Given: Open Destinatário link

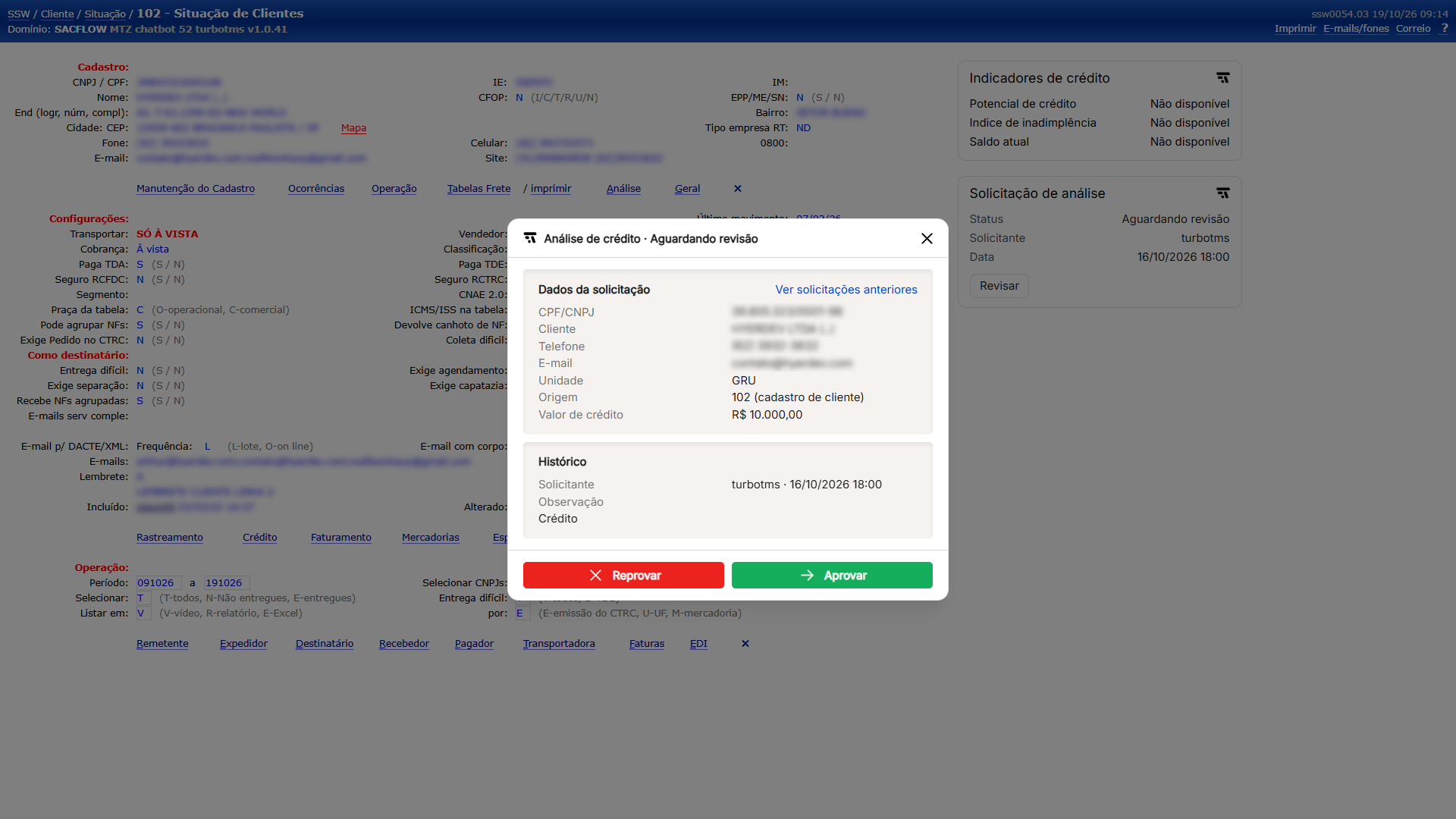Looking at the screenshot, I should (x=325, y=644).
